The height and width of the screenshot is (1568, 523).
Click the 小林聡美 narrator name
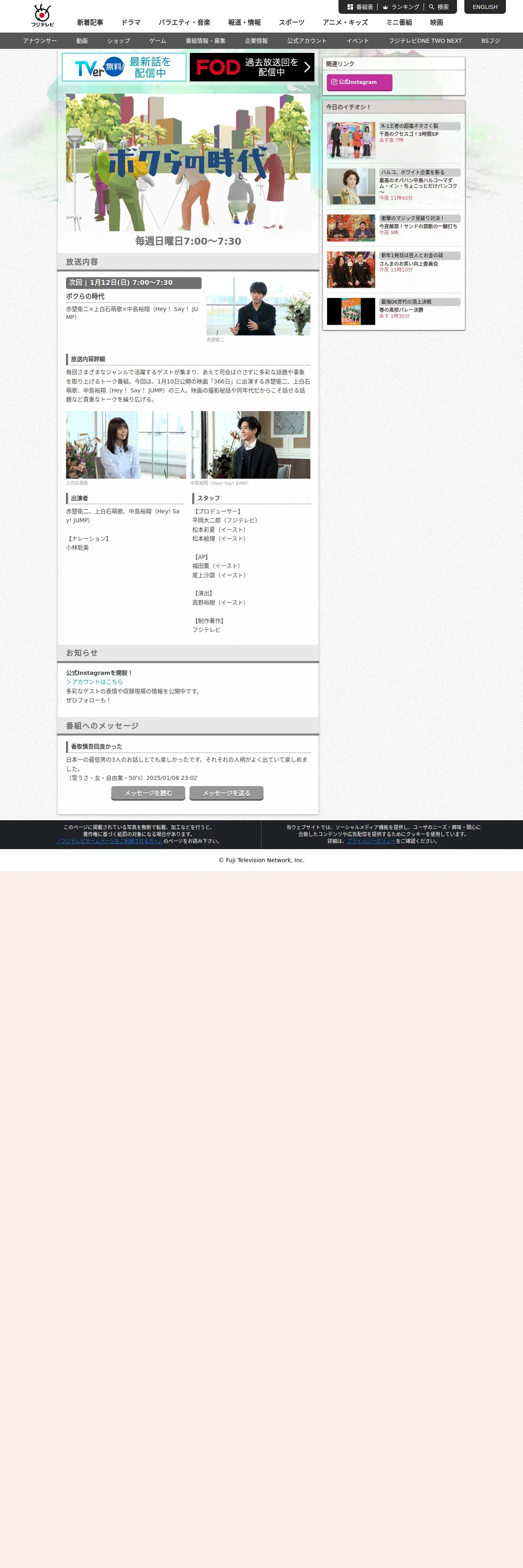pos(77,548)
